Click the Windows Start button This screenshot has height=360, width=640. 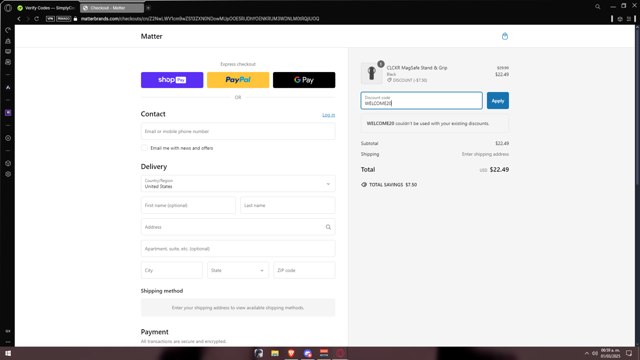pos(8,353)
